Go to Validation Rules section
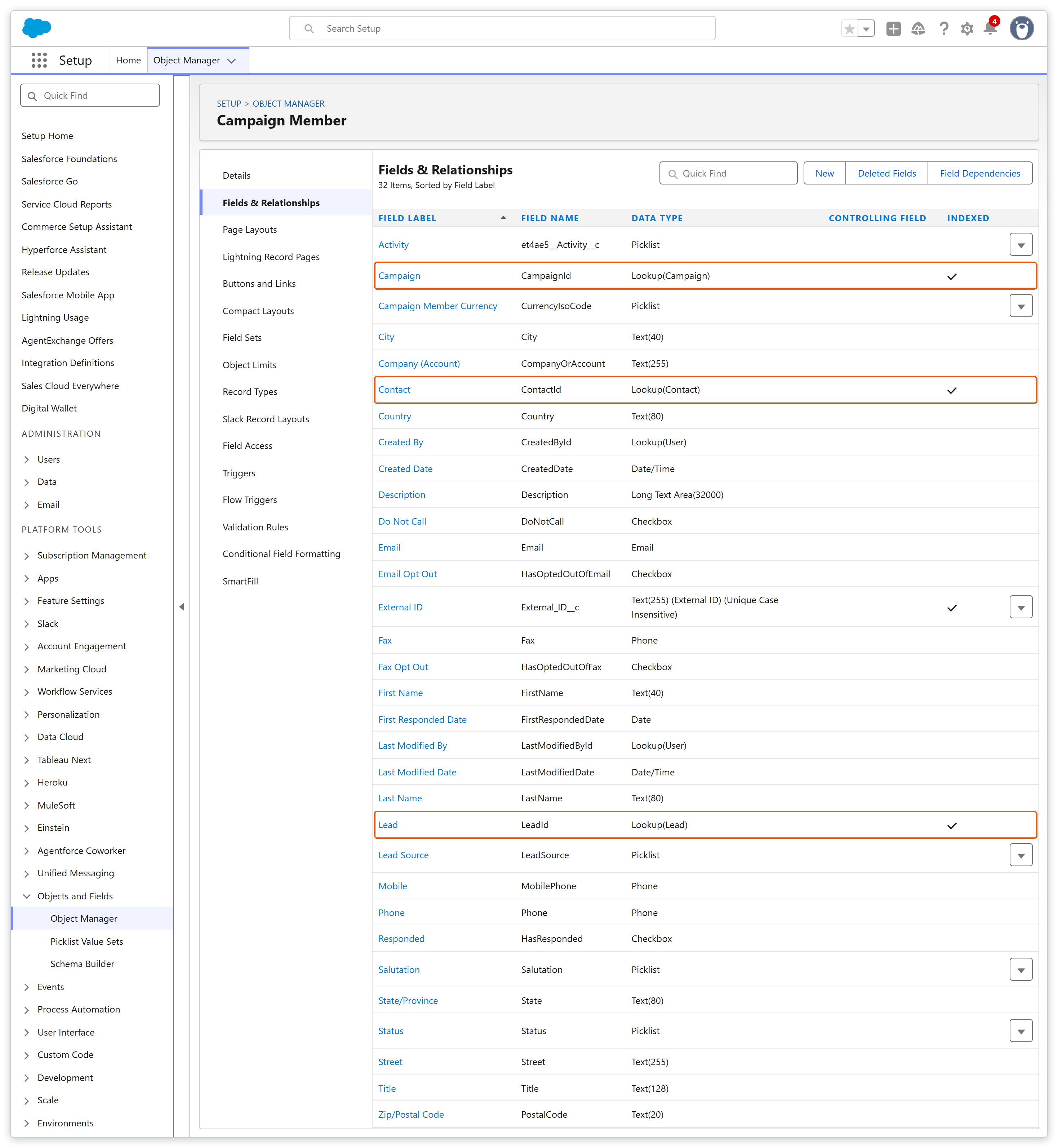 255,527
